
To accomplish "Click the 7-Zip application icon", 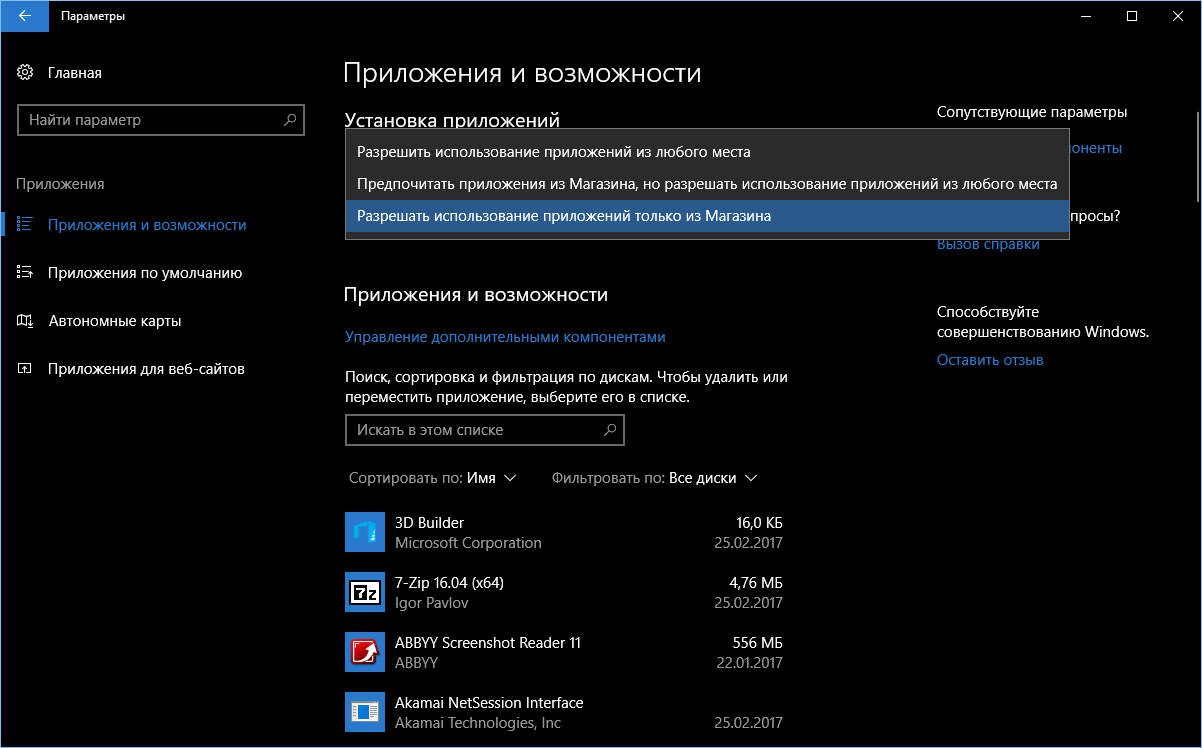I will click(x=365, y=592).
